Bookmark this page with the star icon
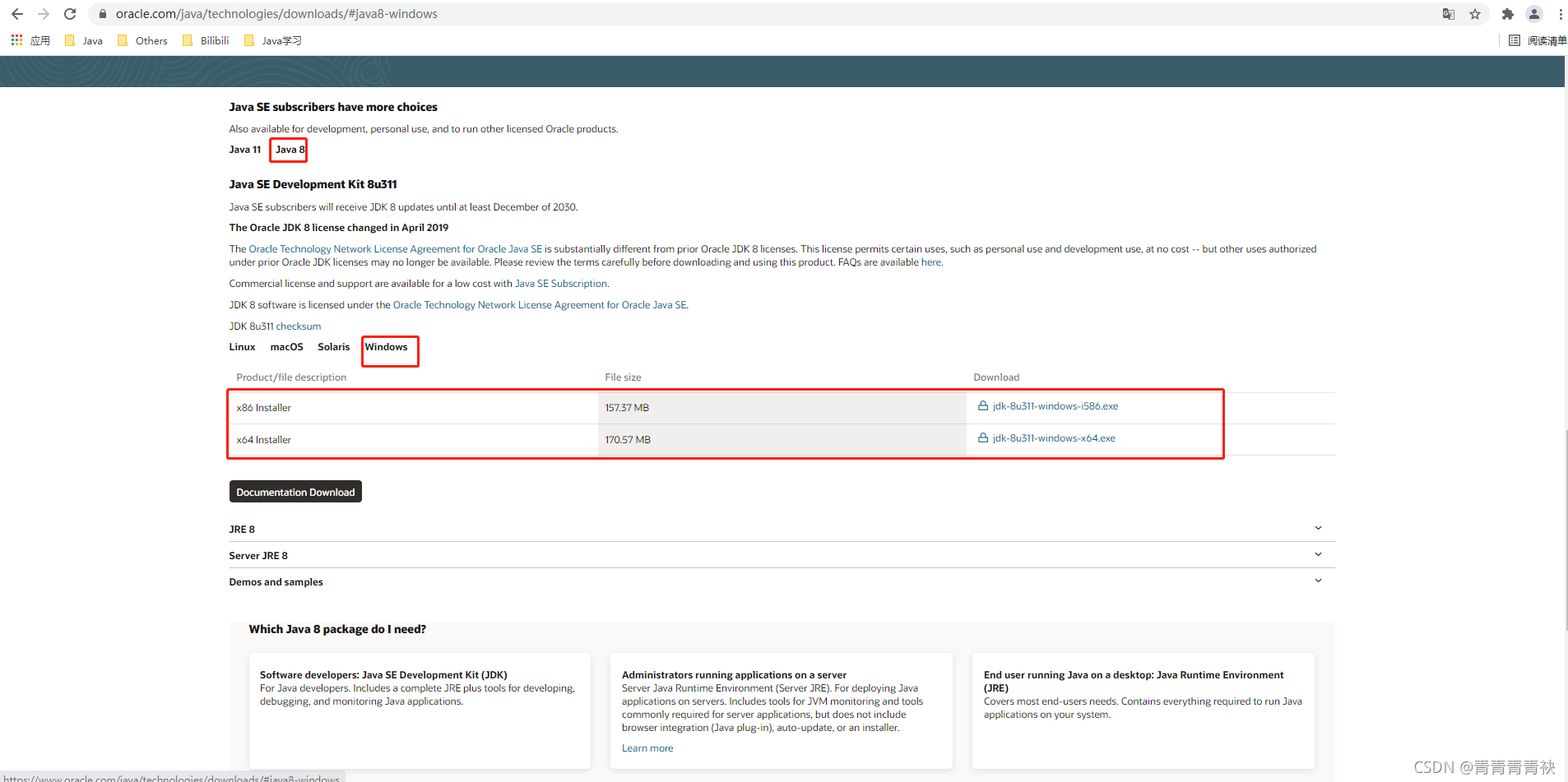Viewport: 1568px width, 782px height. tap(1475, 14)
